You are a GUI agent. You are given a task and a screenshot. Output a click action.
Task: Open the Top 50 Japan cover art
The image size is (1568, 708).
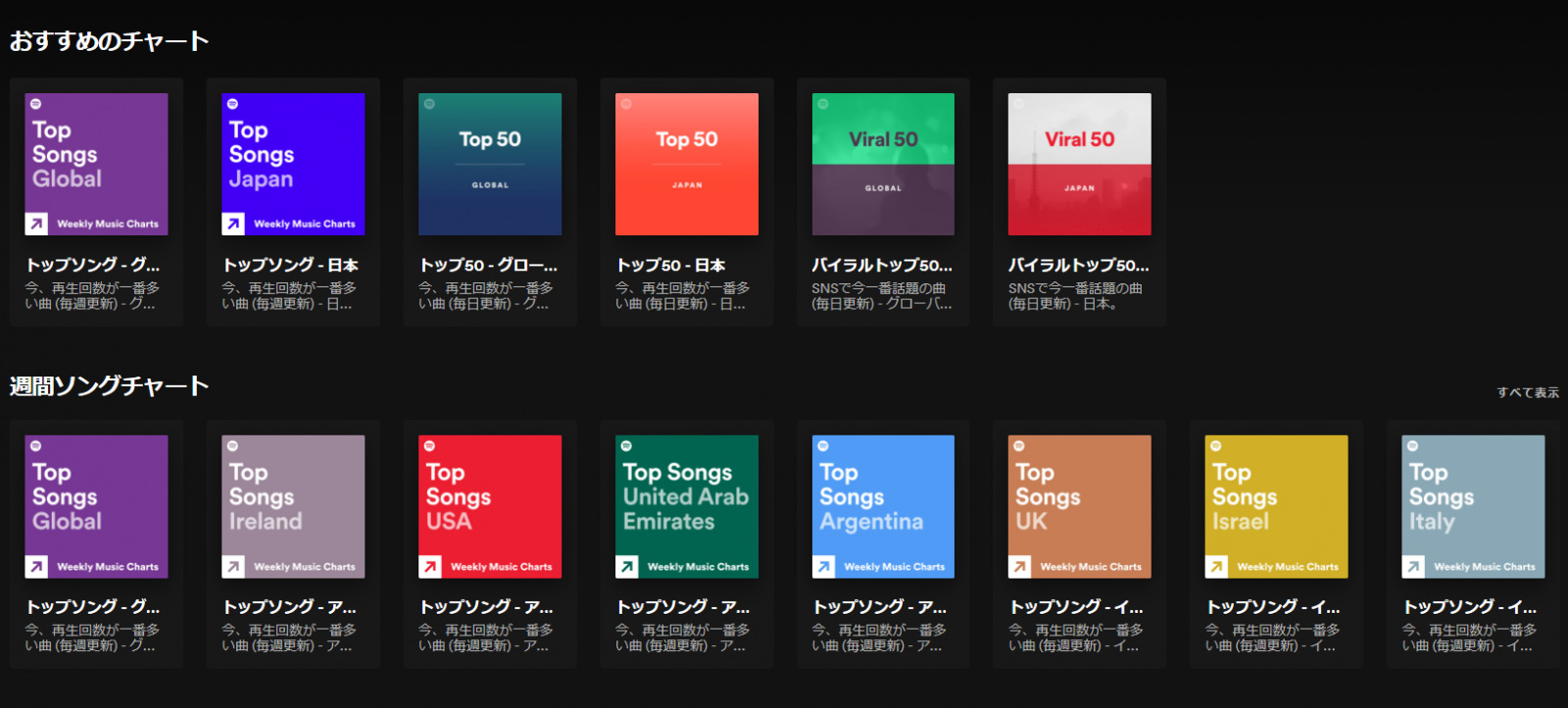687,164
